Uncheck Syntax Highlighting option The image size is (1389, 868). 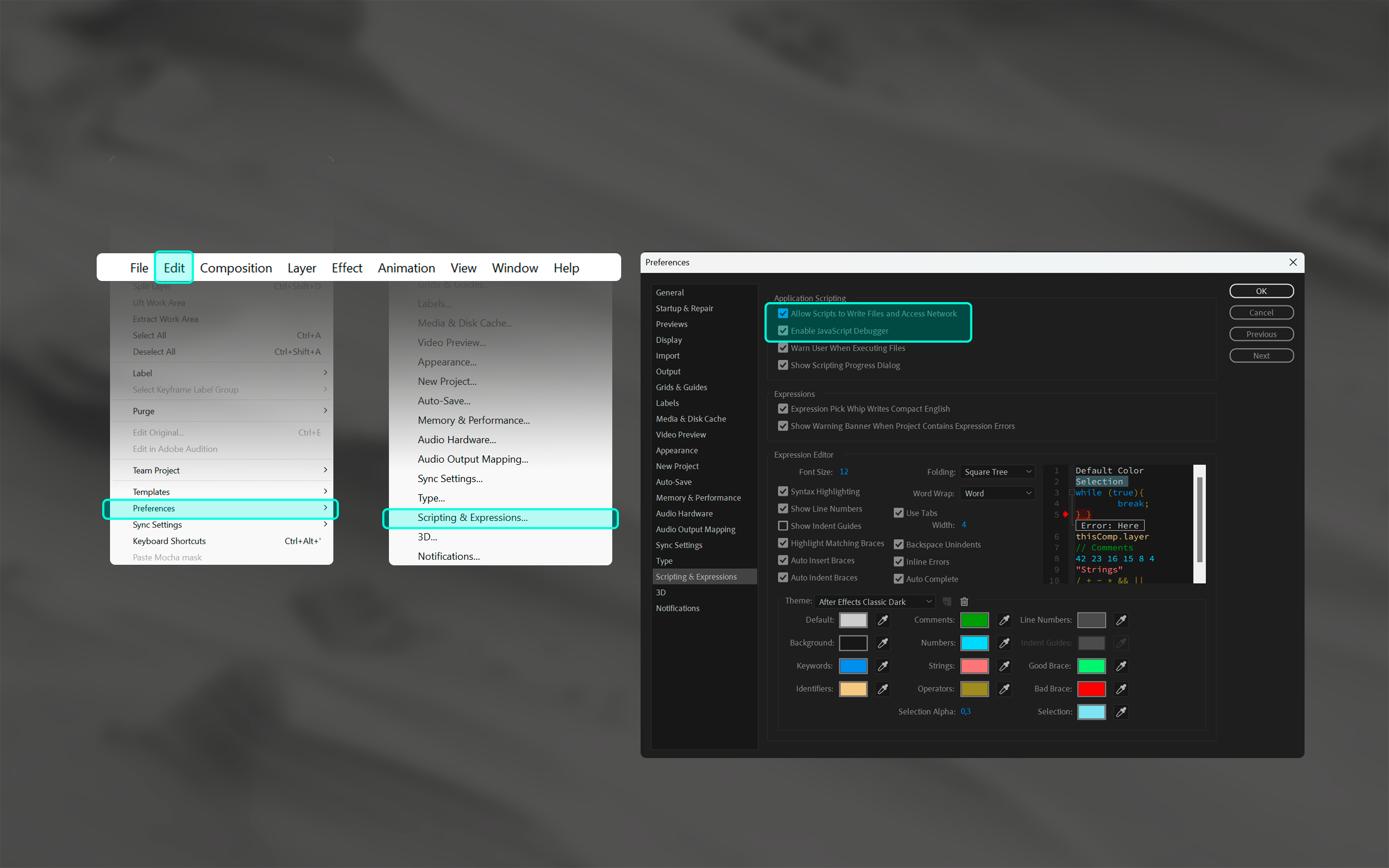(x=783, y=491)
